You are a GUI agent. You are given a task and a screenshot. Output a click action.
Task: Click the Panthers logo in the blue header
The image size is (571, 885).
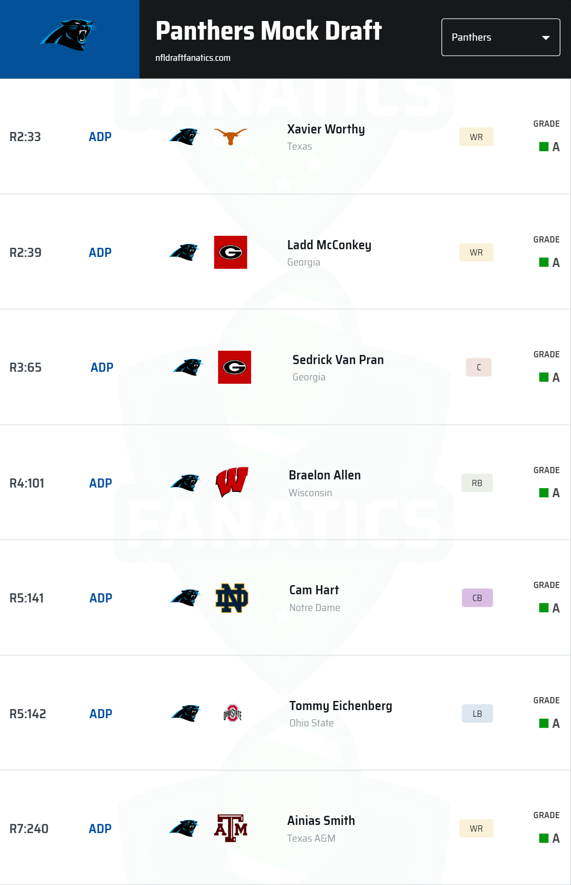pyautogui.click(x=68, y=35)
